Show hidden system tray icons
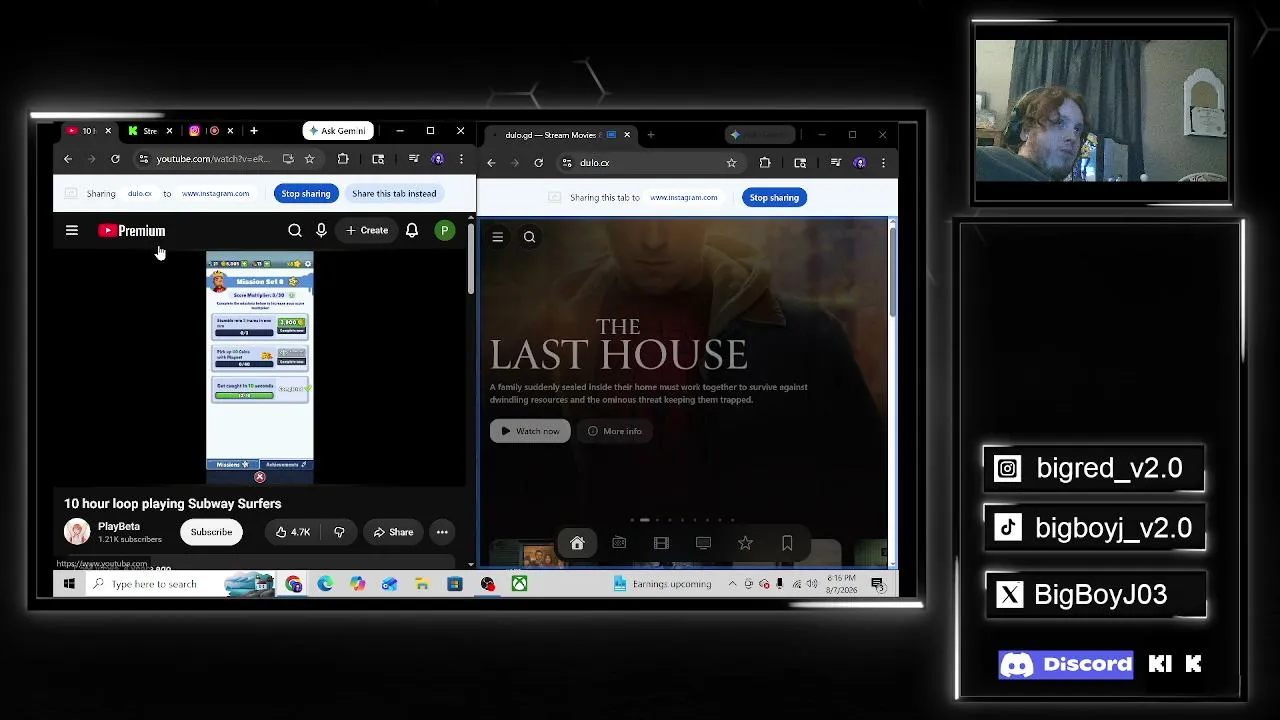The image size is (1280, 720). (x=732, y=584)
